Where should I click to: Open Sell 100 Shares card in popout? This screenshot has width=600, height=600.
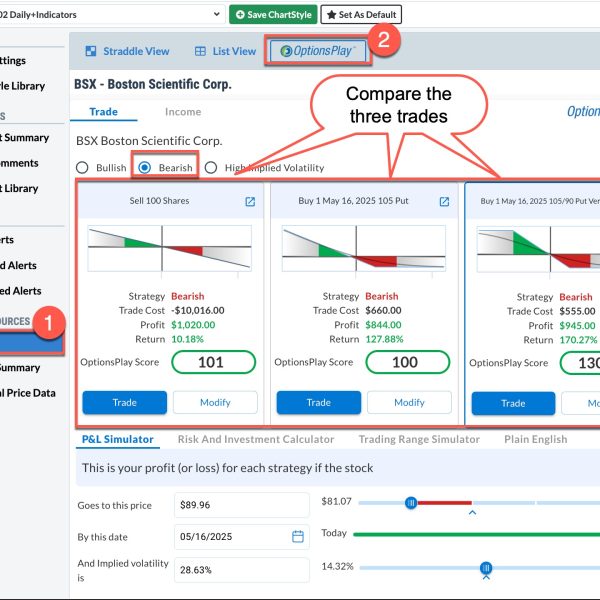pos(250,202)
